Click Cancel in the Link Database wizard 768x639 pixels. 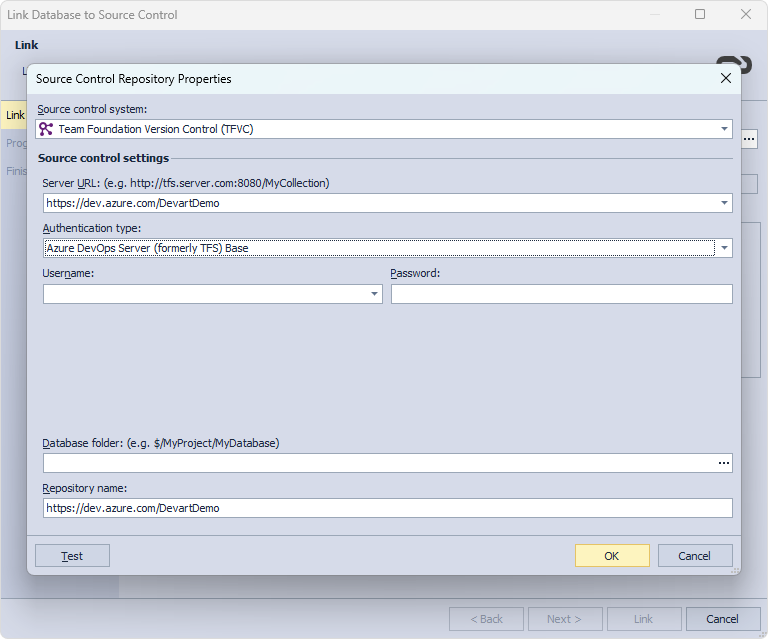click(x=722, y=619)
